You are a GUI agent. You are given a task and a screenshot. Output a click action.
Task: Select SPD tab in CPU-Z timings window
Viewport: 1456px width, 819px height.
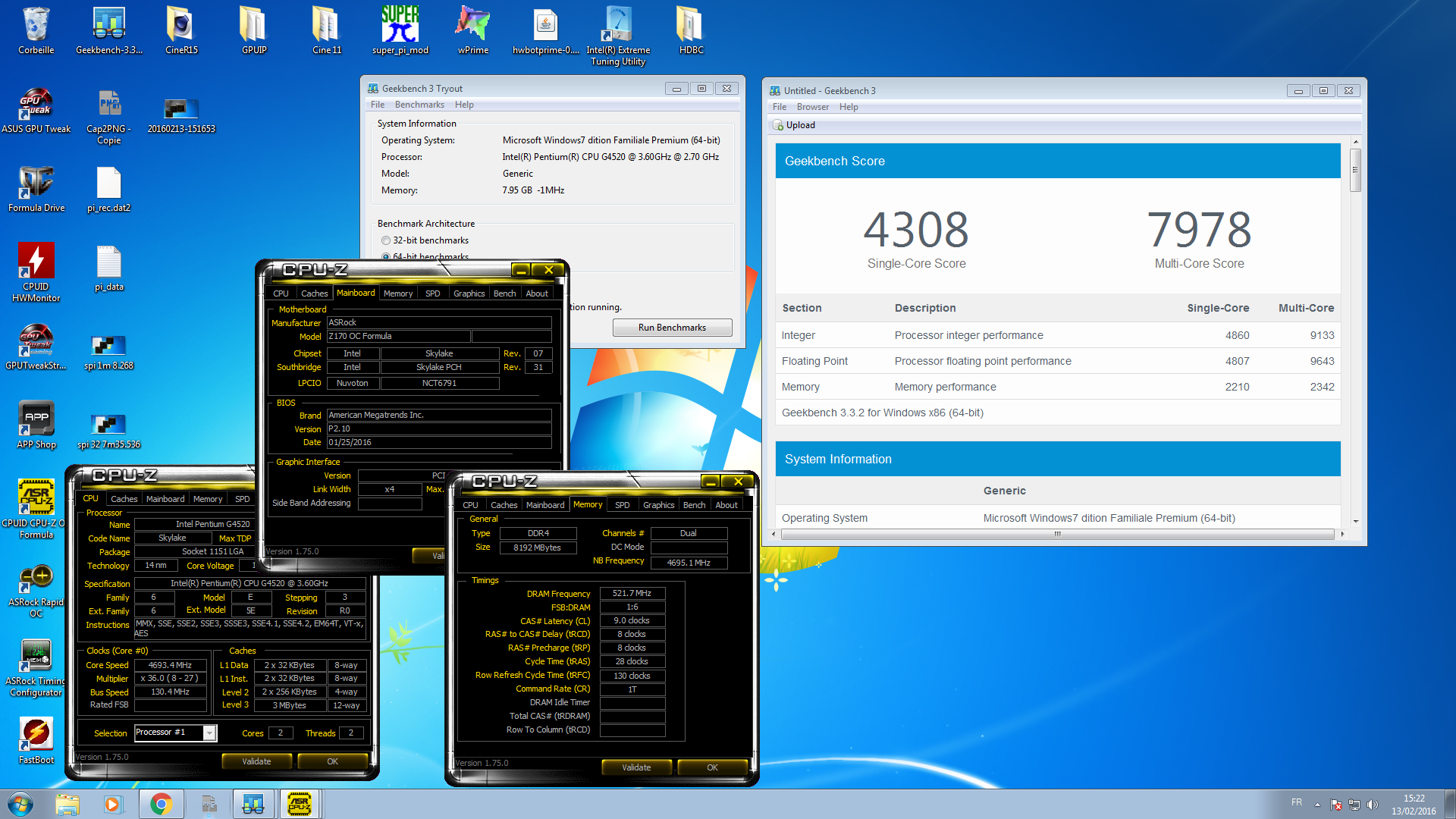click(x=622, y=505)
